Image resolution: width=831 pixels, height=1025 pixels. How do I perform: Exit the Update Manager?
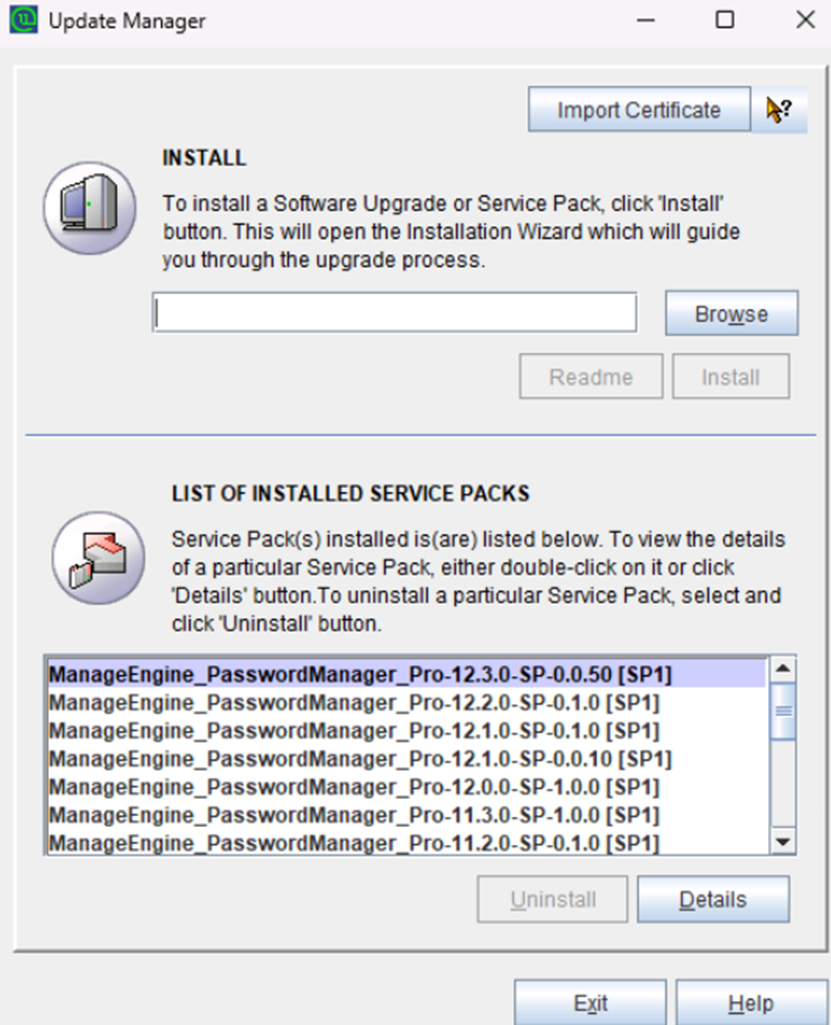pos(590,1003)
